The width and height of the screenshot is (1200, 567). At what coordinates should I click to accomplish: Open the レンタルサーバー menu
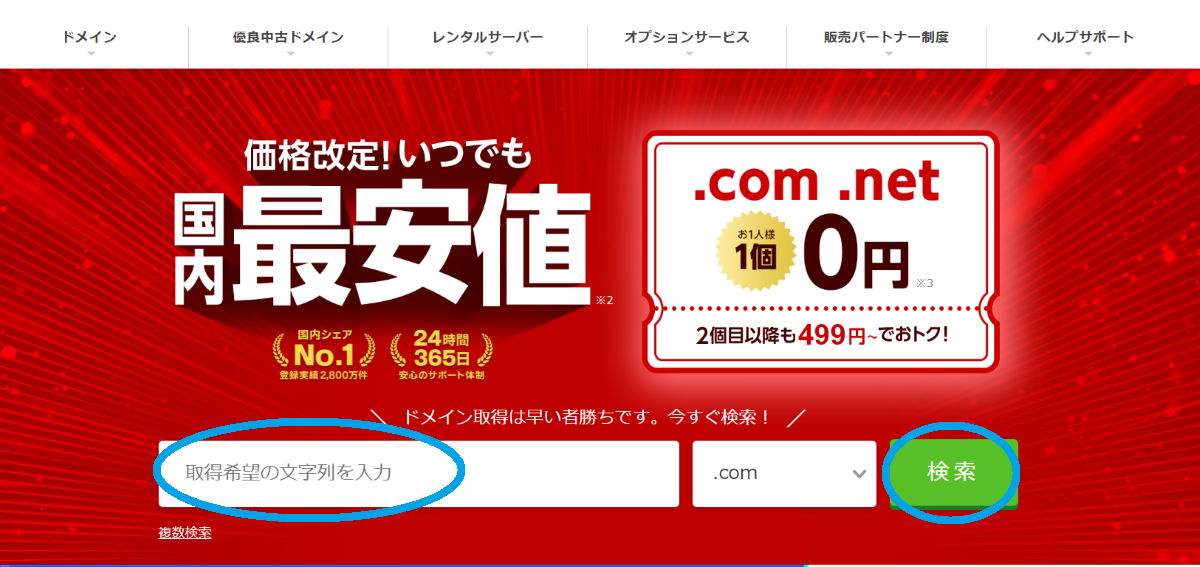click(x=488, y=38)
